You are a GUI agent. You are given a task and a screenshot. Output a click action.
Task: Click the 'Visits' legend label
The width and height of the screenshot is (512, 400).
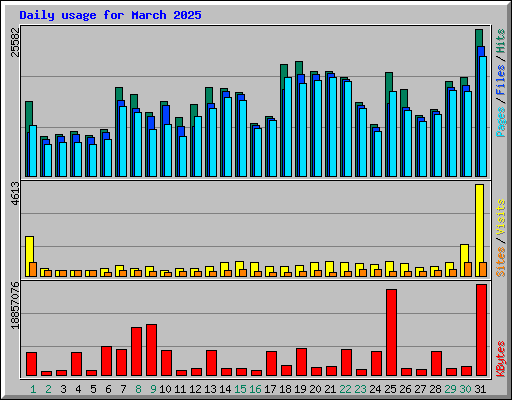(x=501, y=218)
